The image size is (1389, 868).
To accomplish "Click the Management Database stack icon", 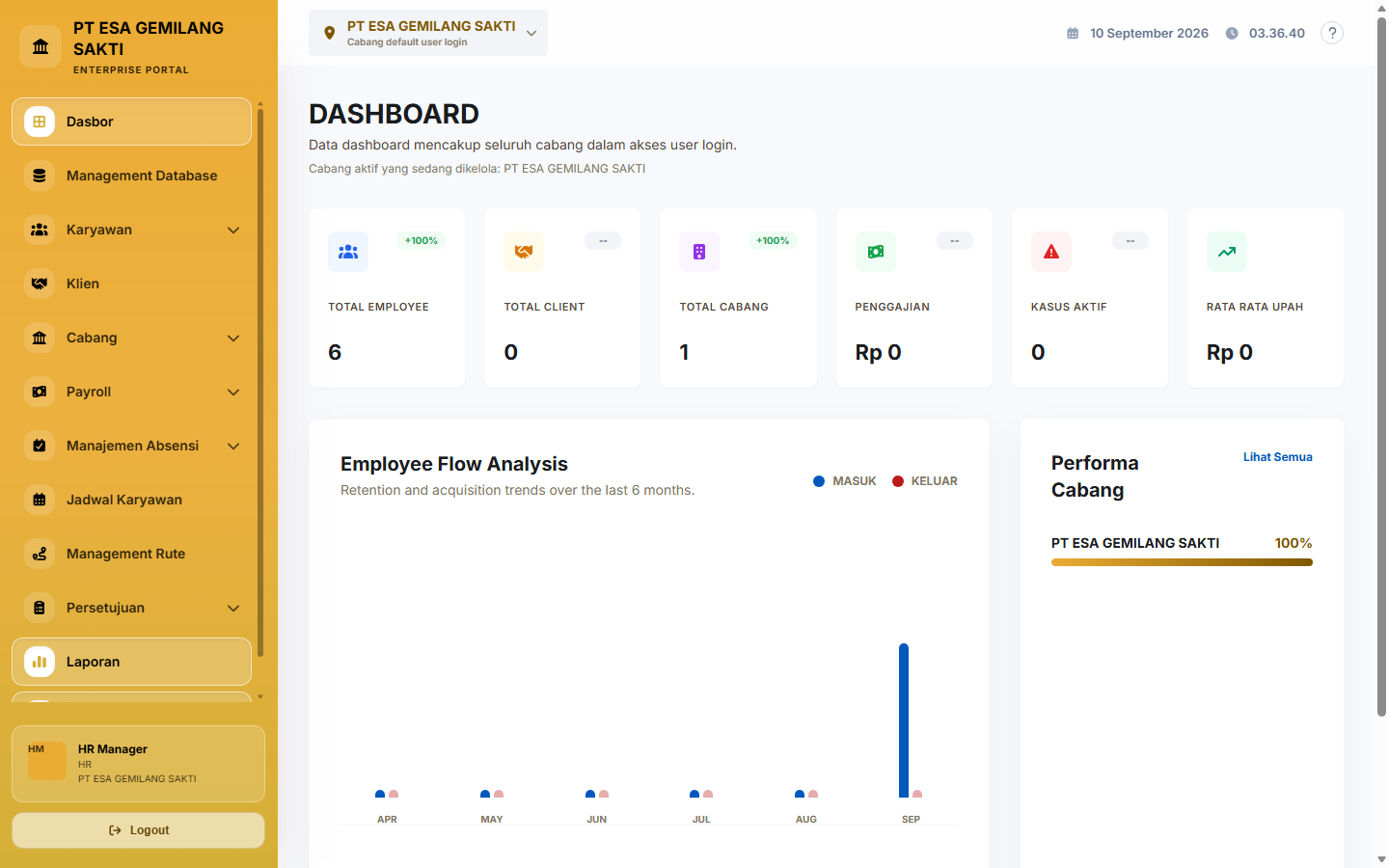I will coord(40,176).
